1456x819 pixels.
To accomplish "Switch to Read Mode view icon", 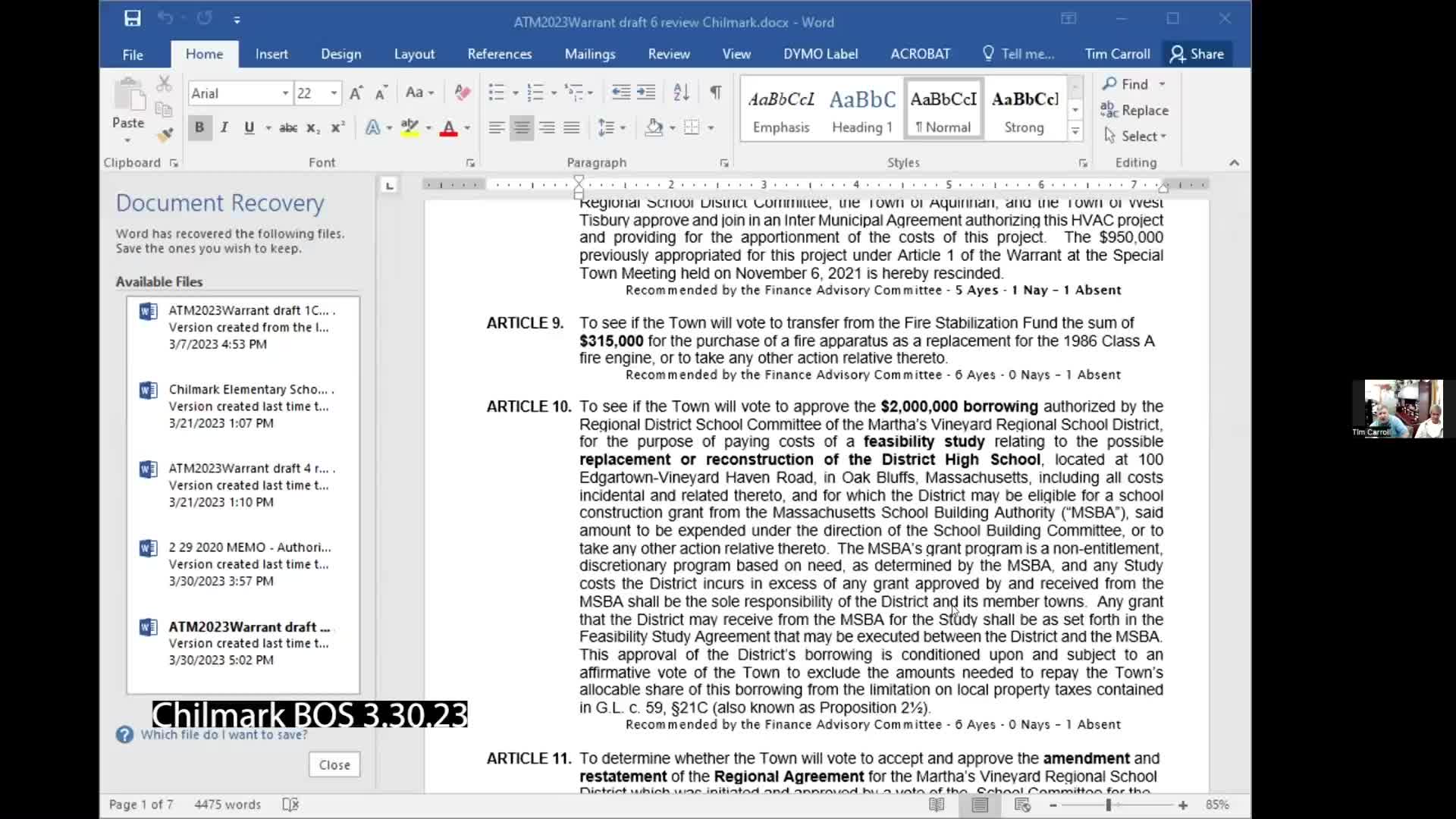I will point(937,805).
